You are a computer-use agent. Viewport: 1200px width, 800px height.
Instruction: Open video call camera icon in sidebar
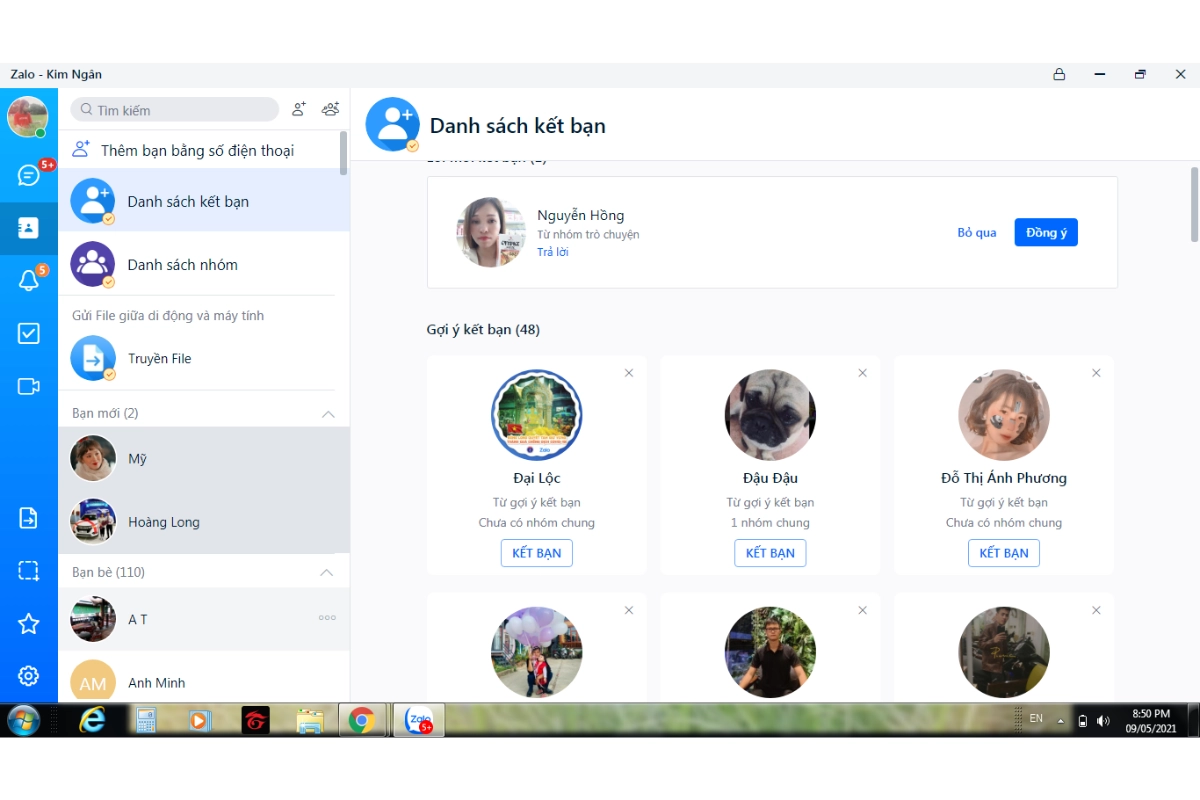[x=28, y=387]
